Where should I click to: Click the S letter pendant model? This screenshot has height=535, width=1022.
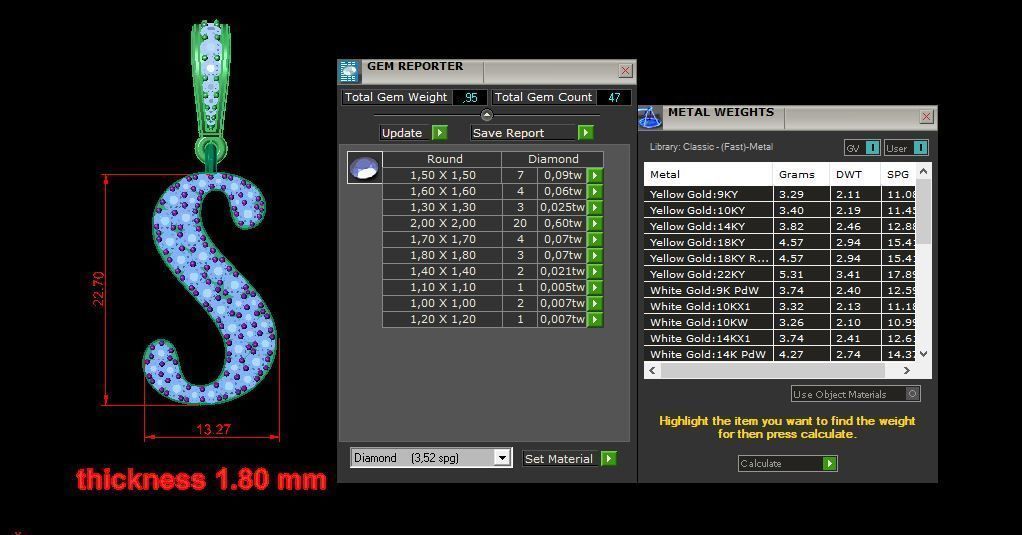pyautogui.click(x=210, y=288)
